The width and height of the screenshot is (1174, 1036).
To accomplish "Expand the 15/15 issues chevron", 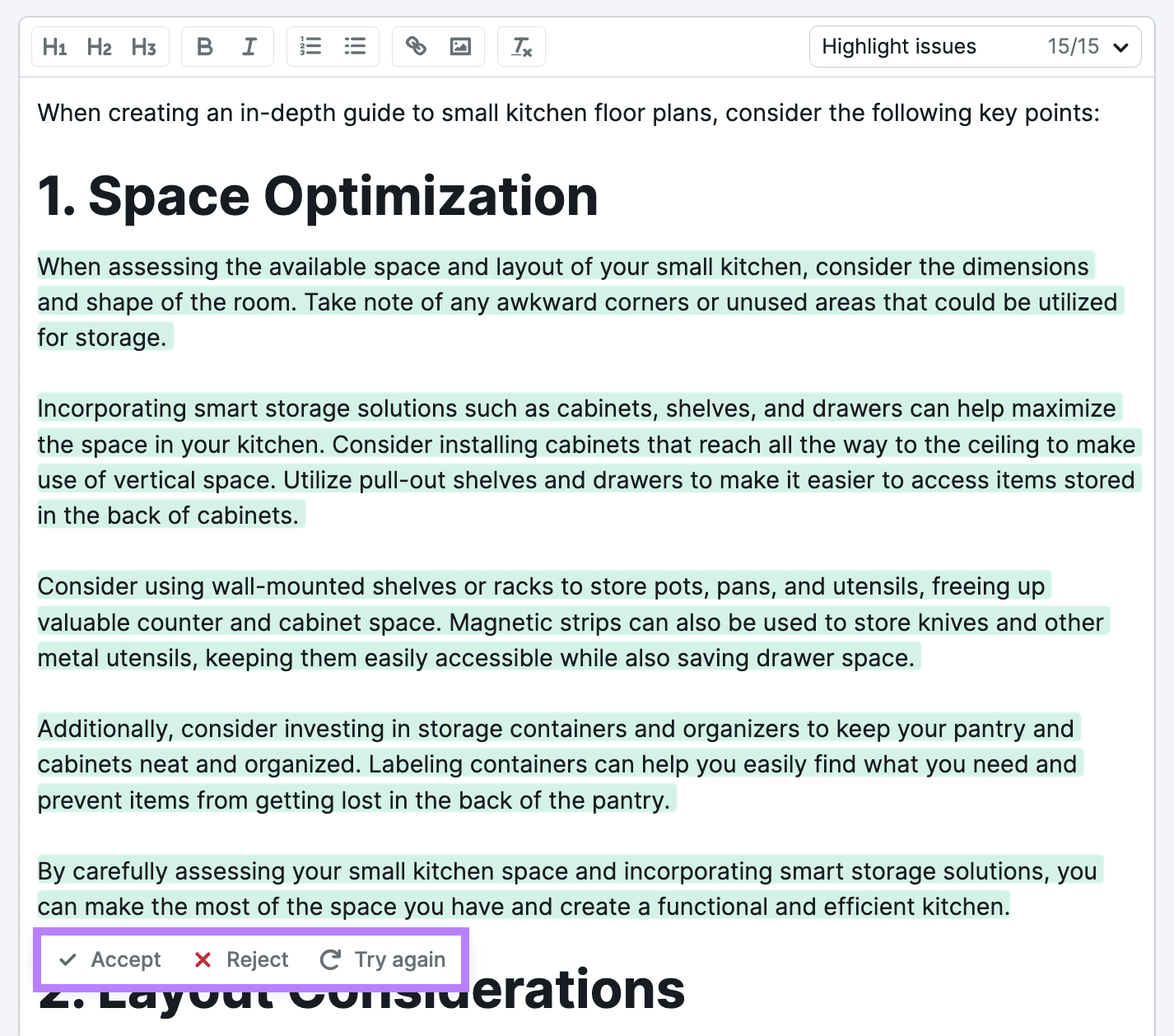I will (1120, 48).
